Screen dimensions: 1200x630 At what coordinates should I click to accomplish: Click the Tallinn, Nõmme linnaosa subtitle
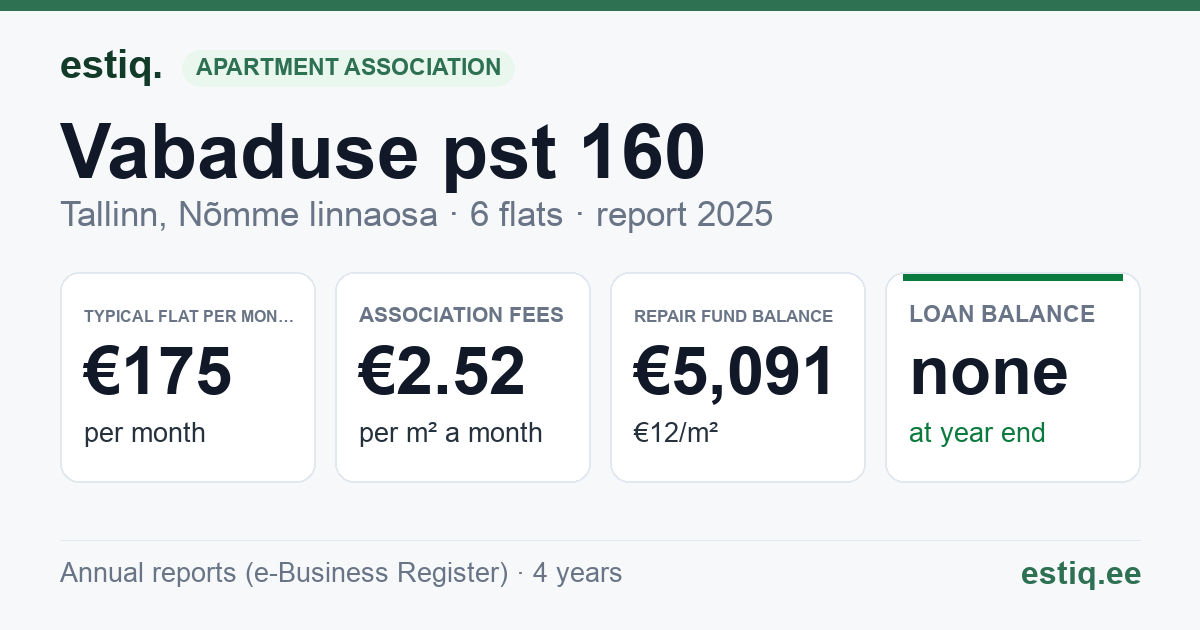click(x=248, y=215)
